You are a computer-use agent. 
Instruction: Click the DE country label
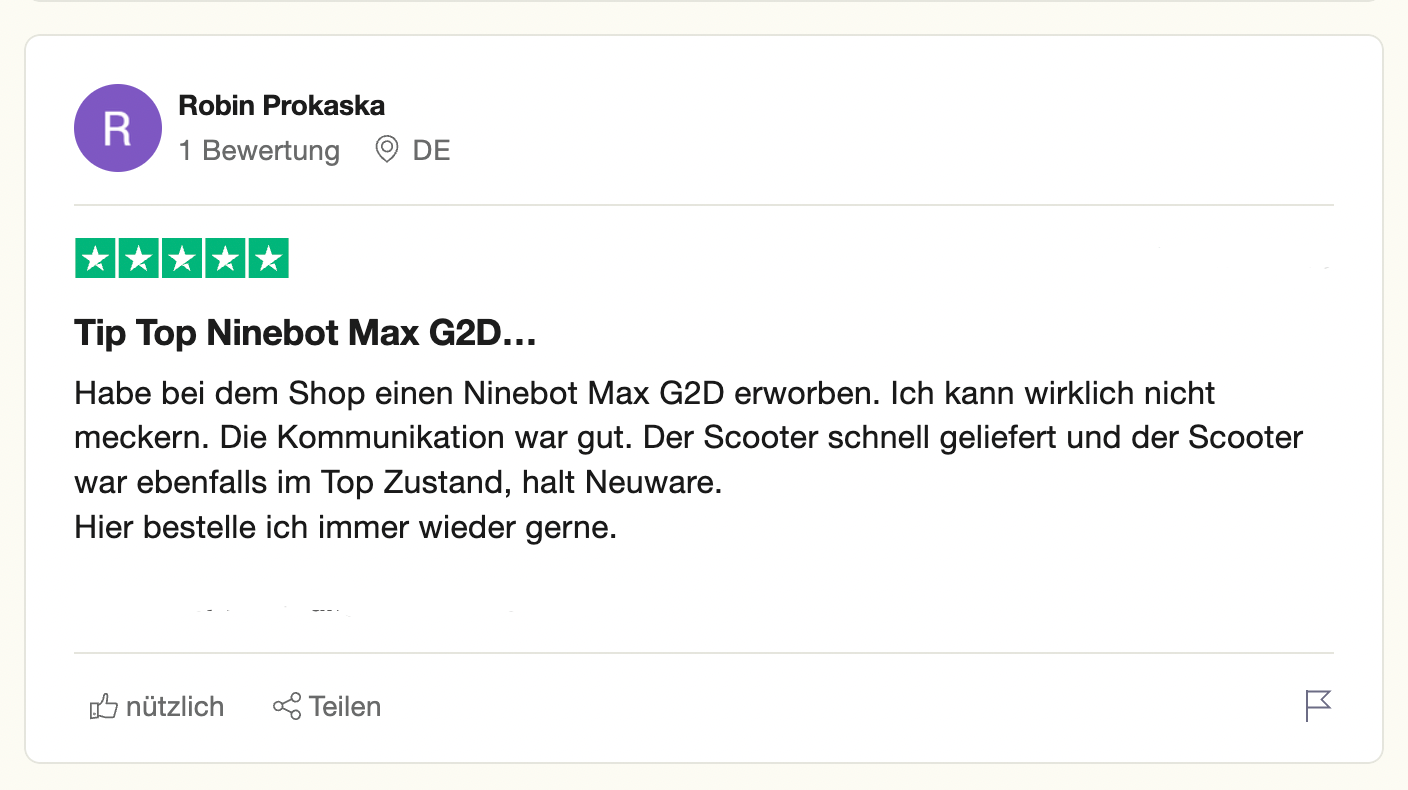pyautogui.click(x=431, y=151)
